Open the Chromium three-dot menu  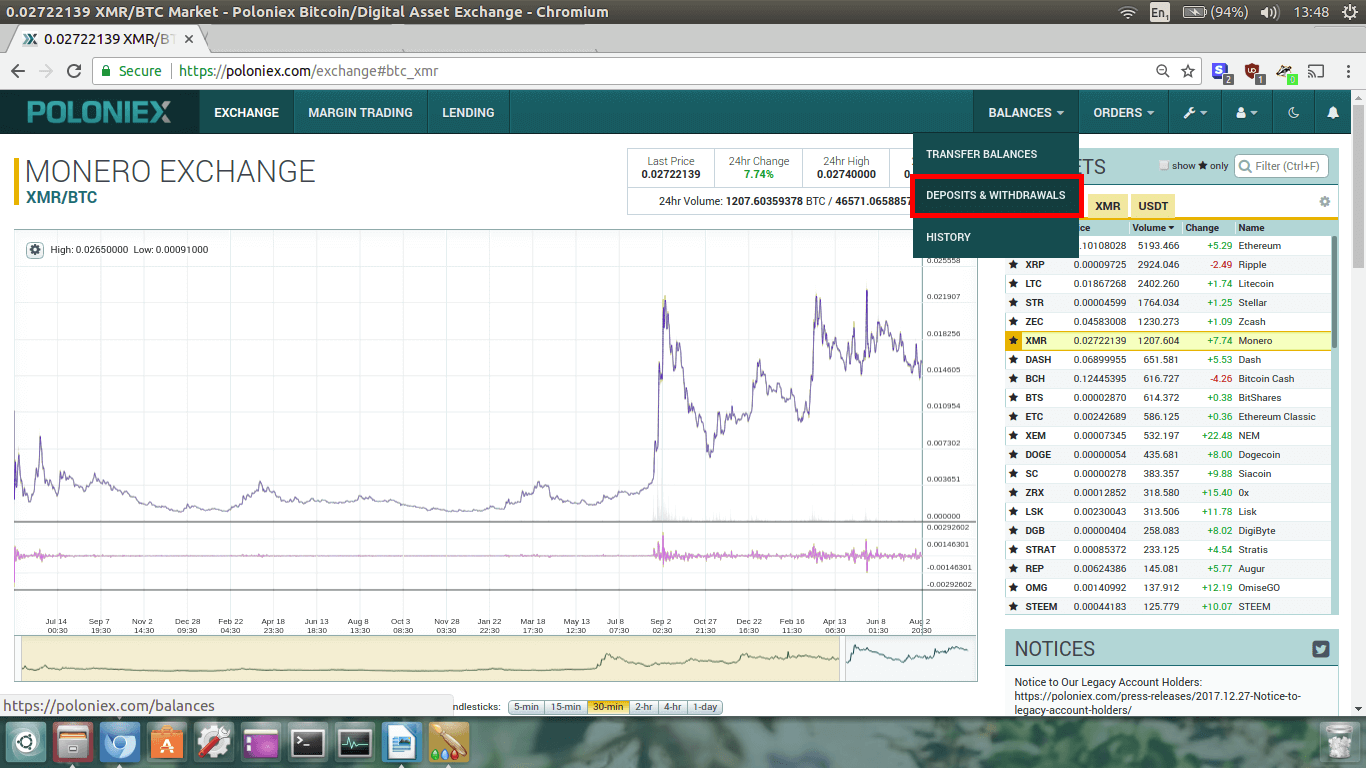pos(1346,71)
